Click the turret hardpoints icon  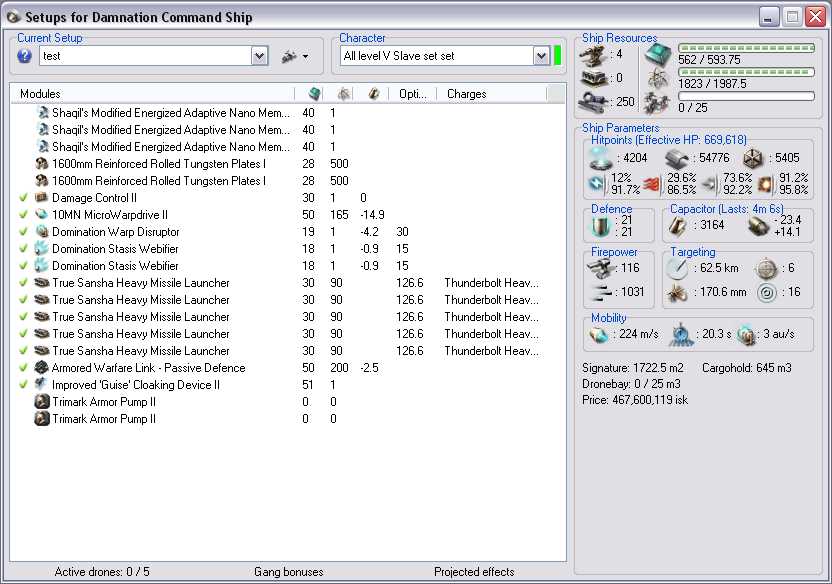(x=593, y=55)
